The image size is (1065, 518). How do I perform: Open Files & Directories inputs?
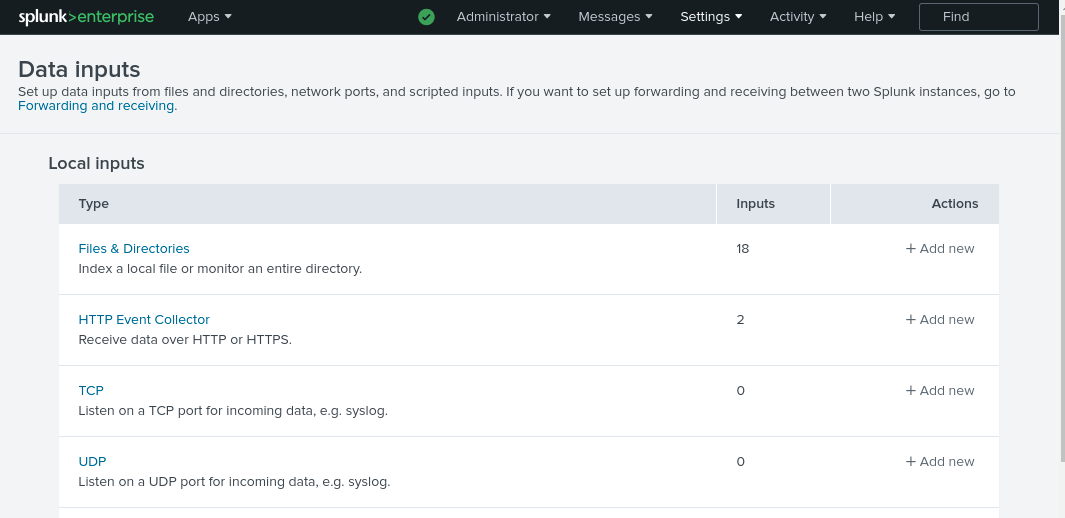tap(134, 248)
